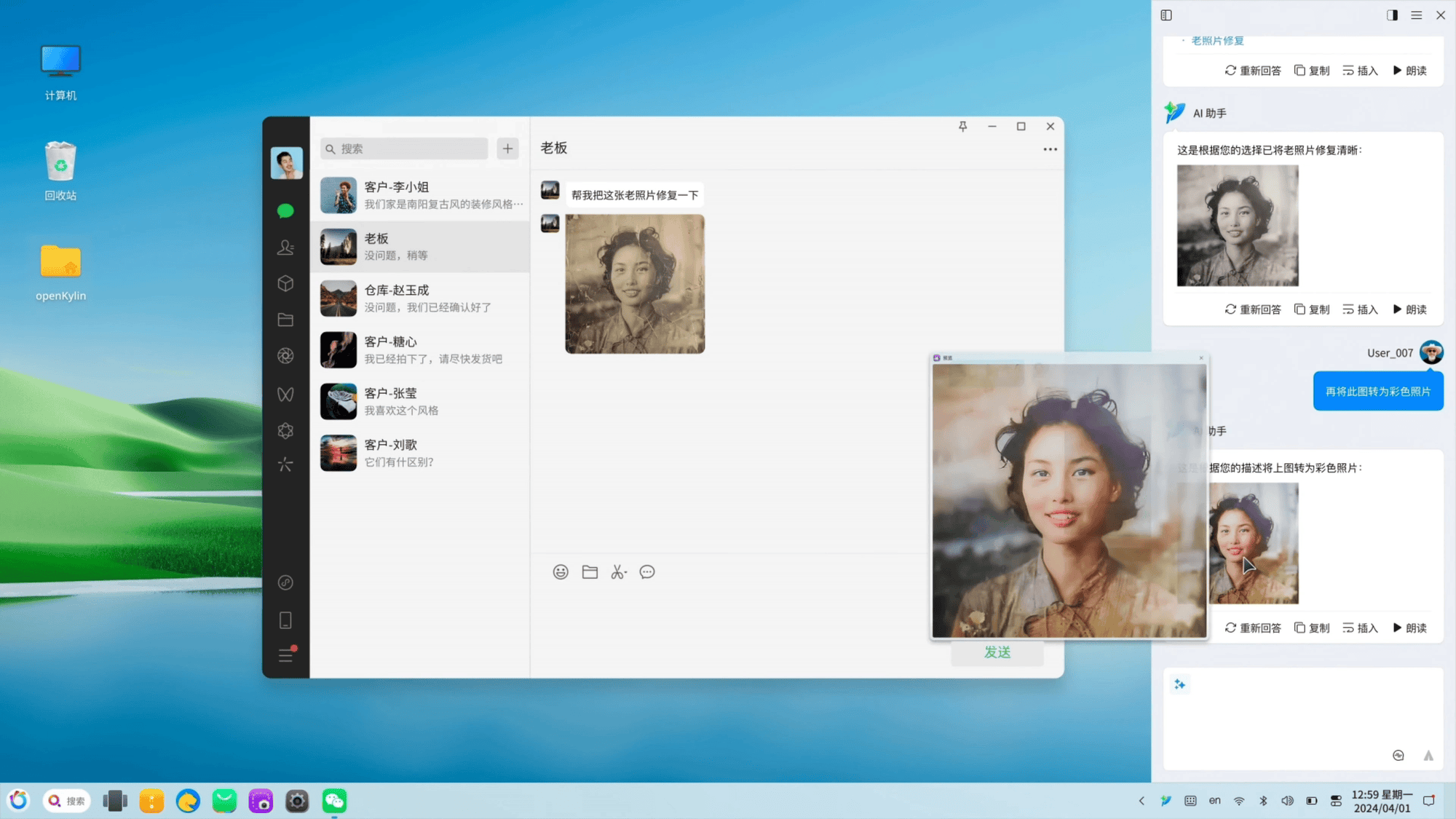Click the 发送 send button
Image resolution: width=1456 pixels, height=819 pixels.
tap(997, 652)
